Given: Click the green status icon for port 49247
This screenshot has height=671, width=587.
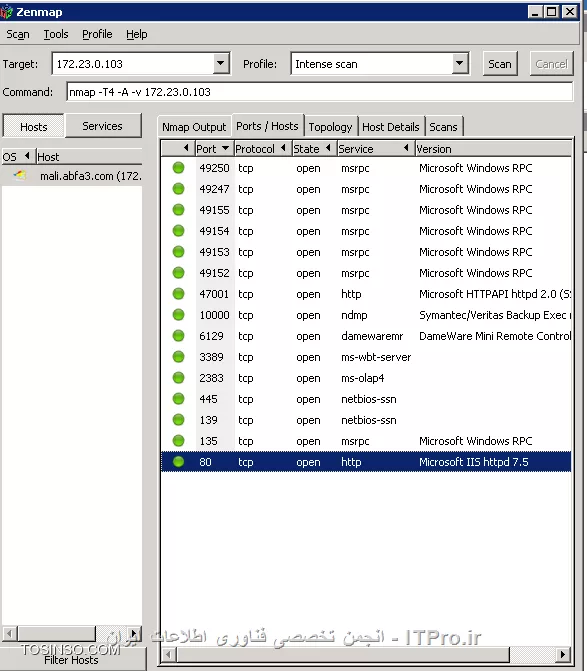Looking at the screenshot, I should pyautogui.click(x=178, y=189).
